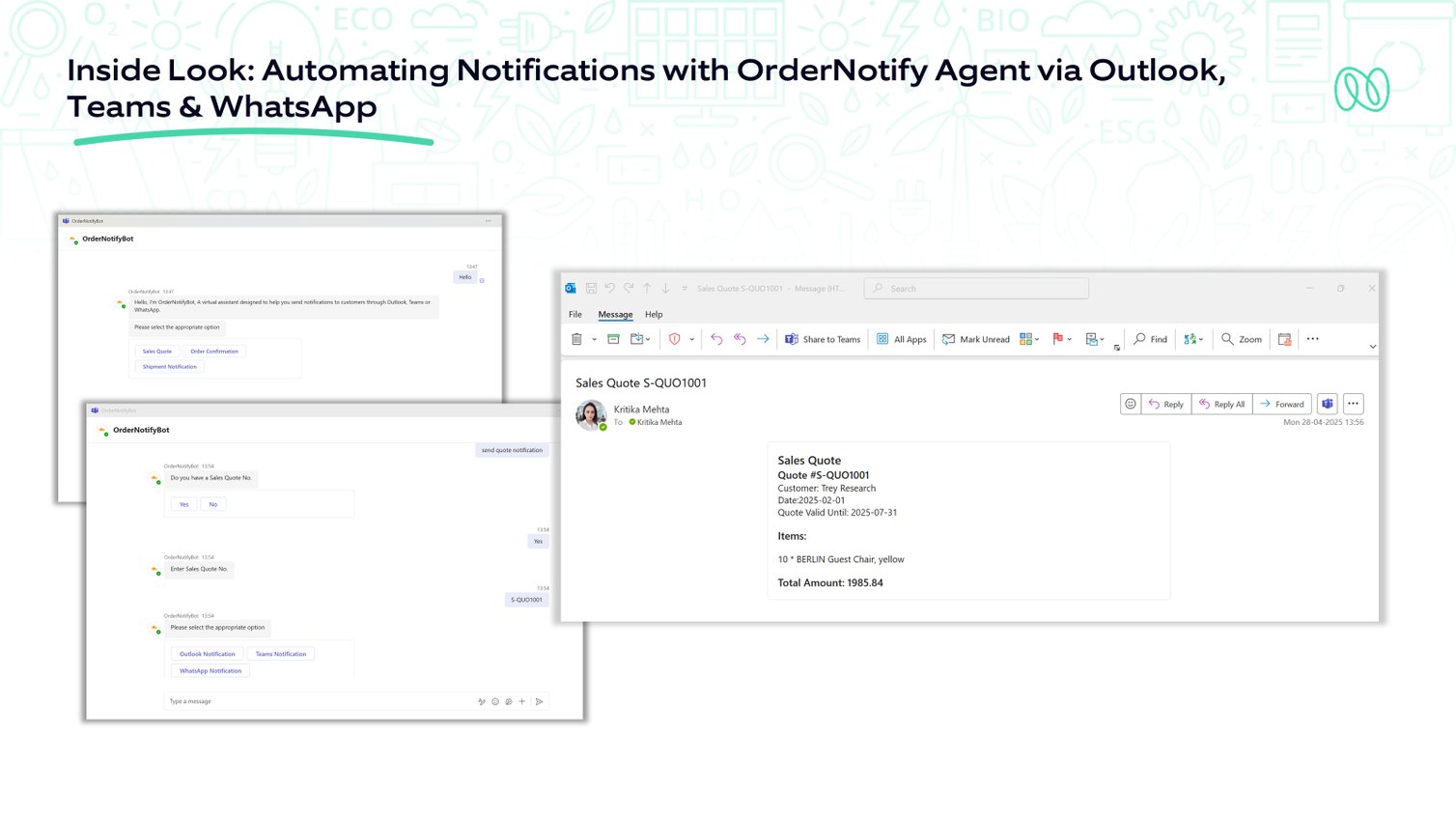
Task: Choose Shipment Notification in back Teams chat
Action: (170, 367)
